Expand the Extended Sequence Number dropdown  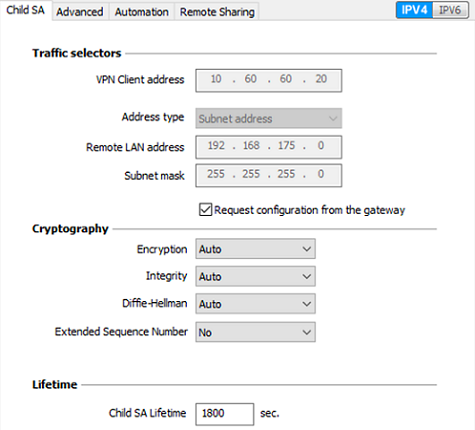(x=255, y=332)
